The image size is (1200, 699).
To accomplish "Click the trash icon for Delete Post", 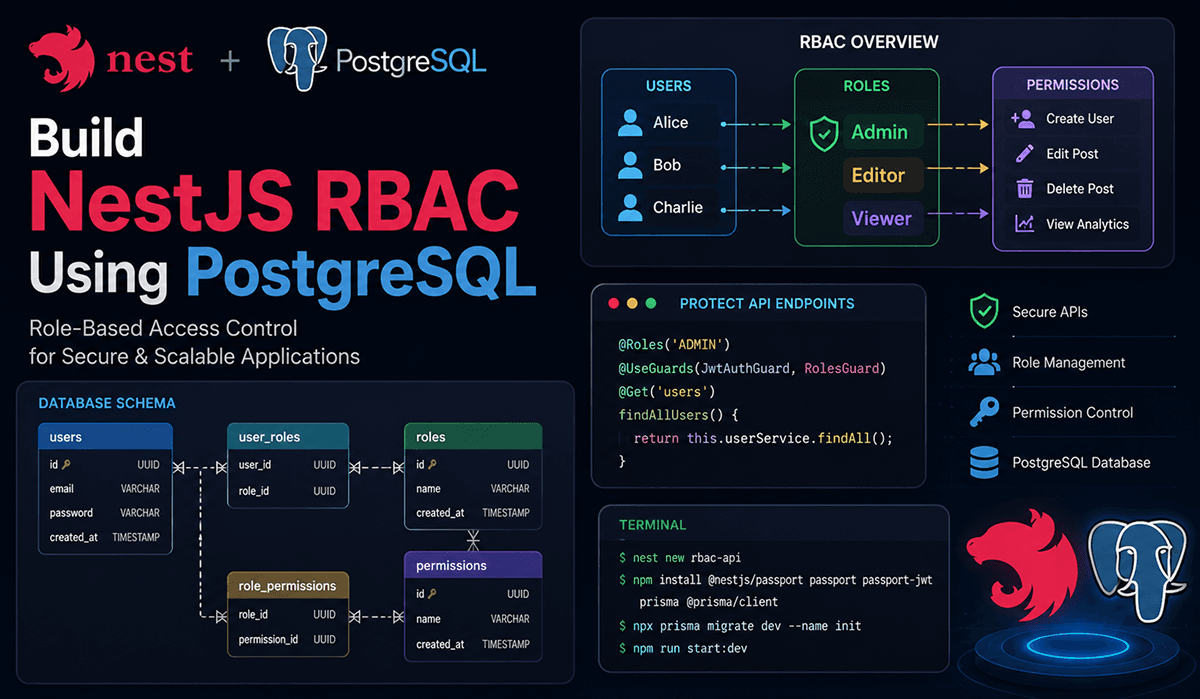I will pos(1024,189).
